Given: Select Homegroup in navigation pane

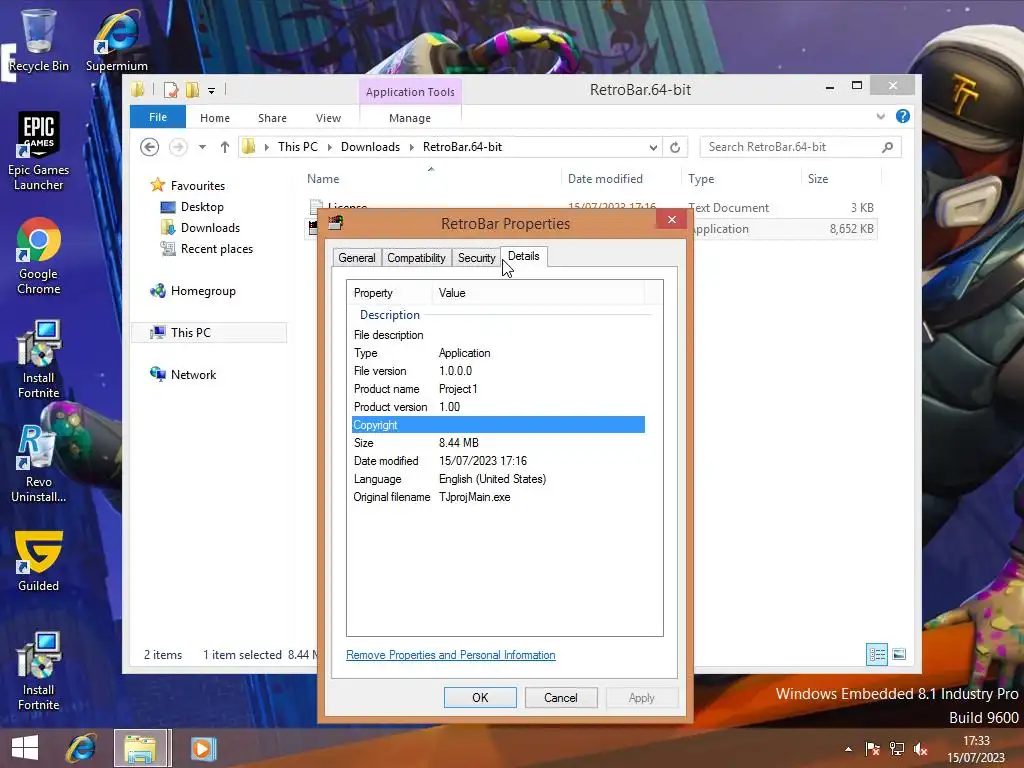Looking at the screenshot, I should coord(203,291).
